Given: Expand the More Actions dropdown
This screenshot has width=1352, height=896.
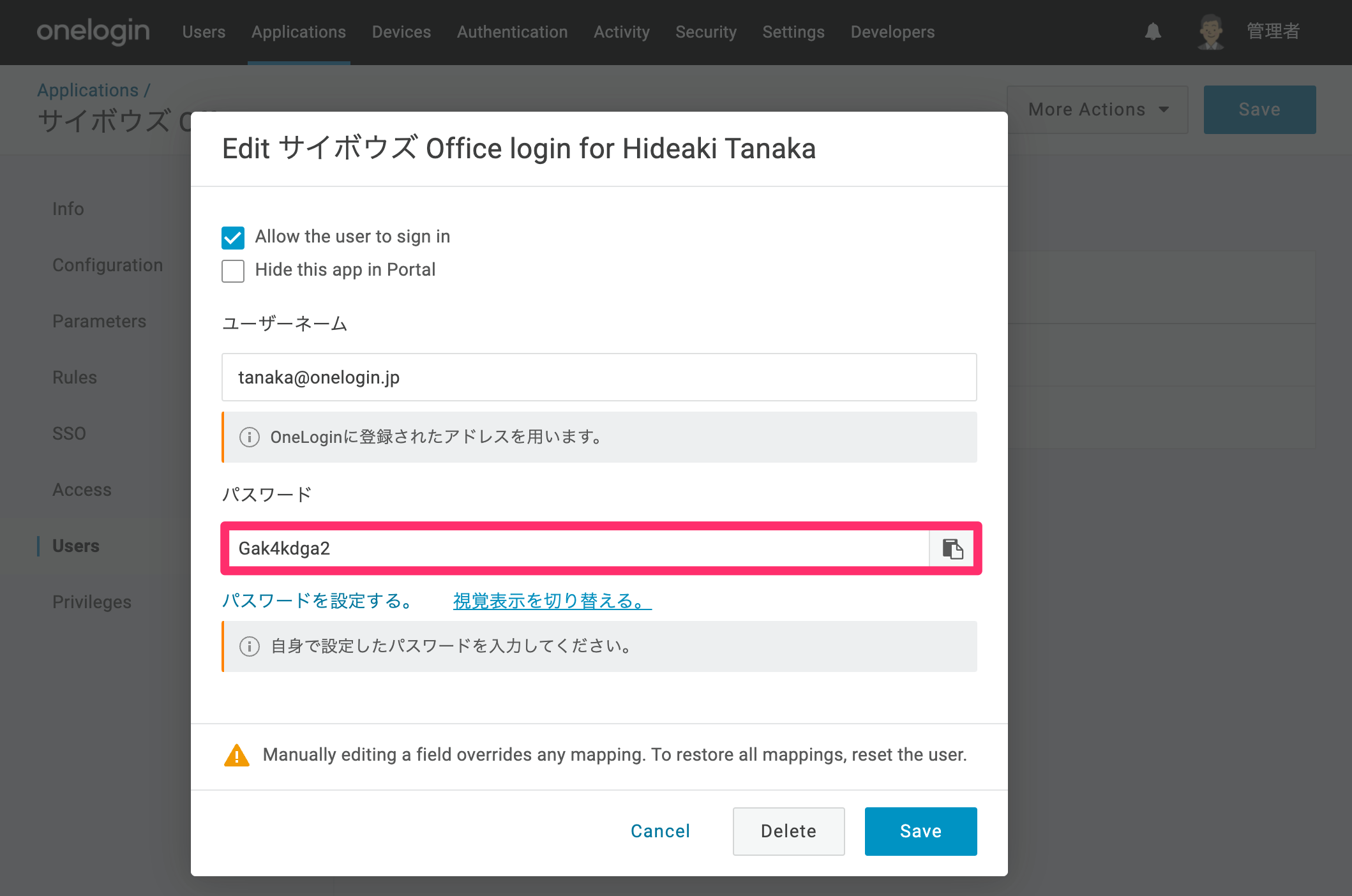Looking at the screenshot, I should point(1097,110).
